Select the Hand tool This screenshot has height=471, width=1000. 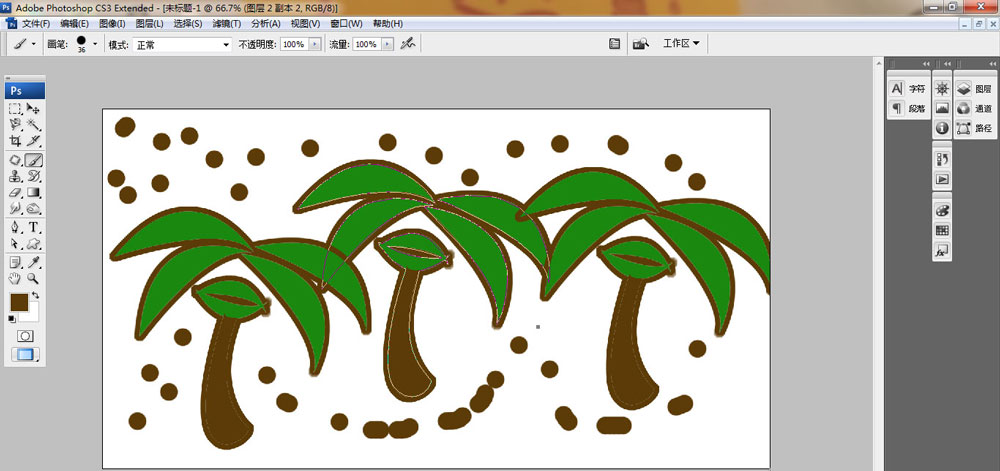(x=15, y=279)
